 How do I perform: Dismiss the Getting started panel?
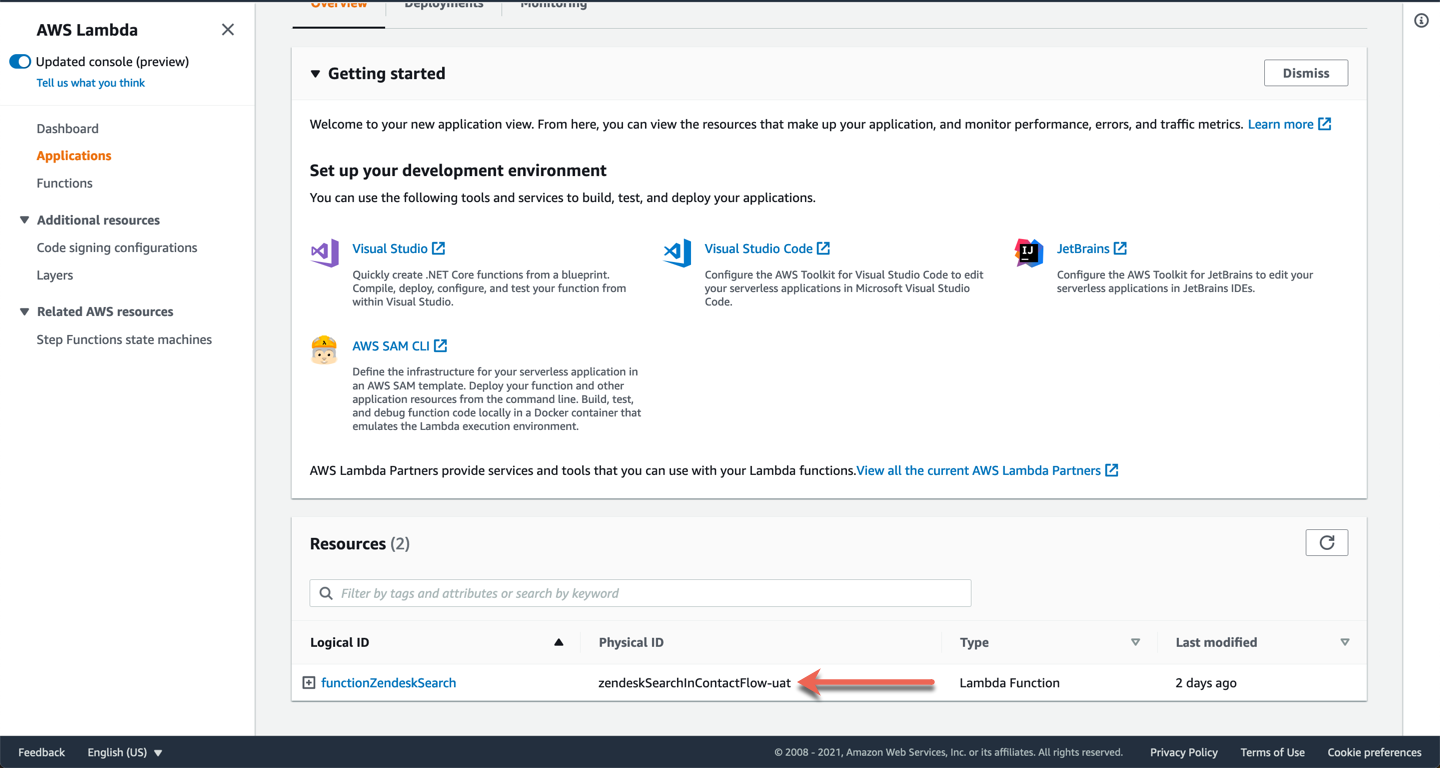click(x=1305, y=73)
